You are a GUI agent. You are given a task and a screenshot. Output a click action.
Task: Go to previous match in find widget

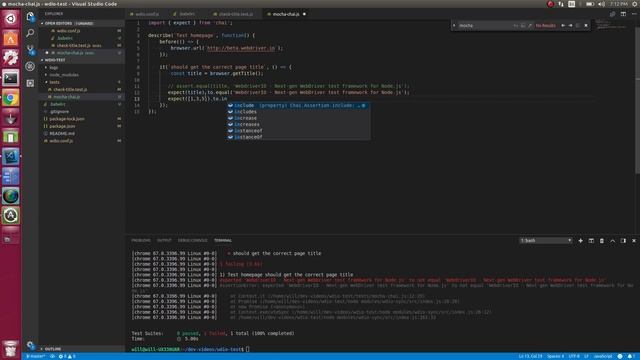tap(563, 25)
